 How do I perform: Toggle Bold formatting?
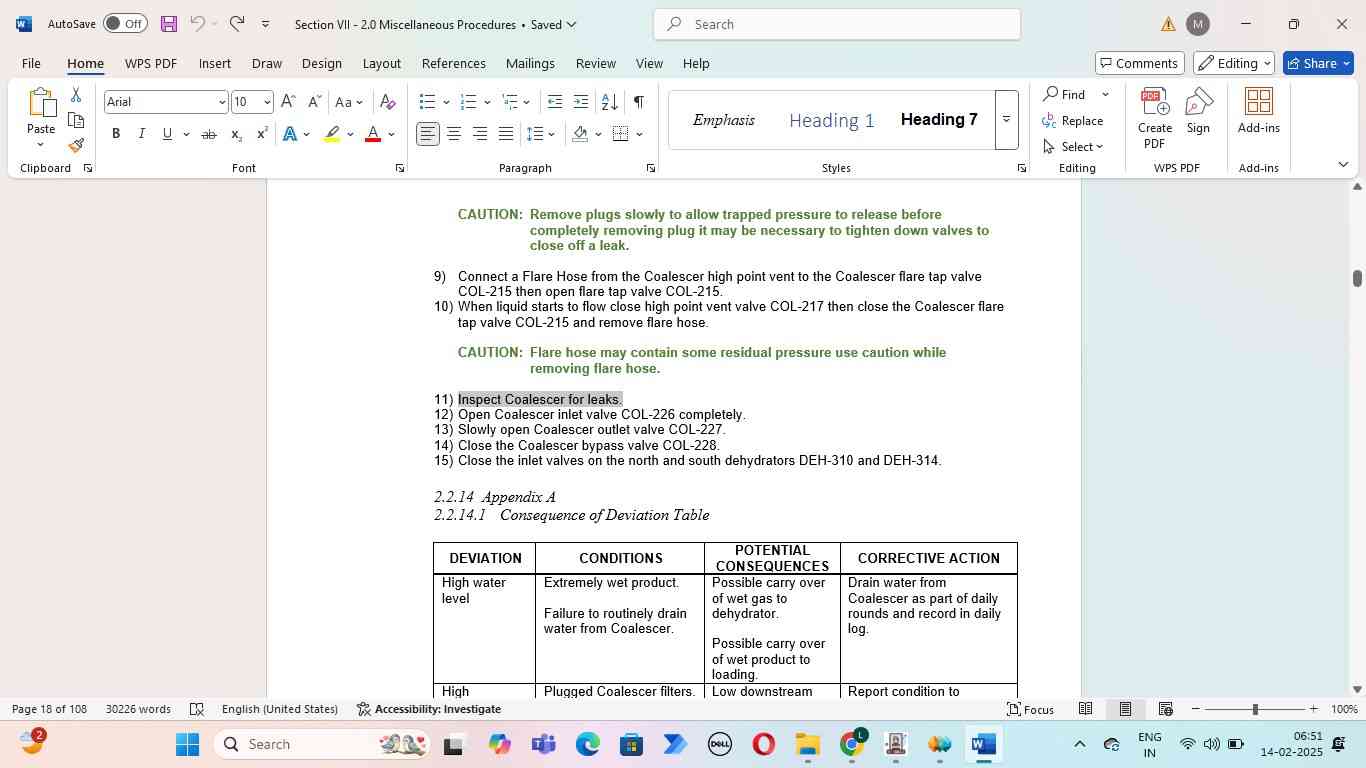(116, 134)
